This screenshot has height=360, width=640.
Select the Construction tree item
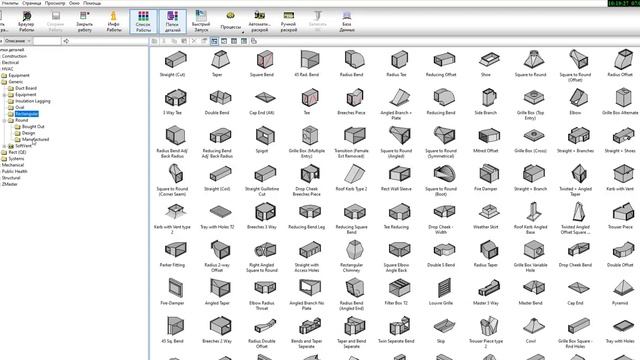click(x=14, y=56)
